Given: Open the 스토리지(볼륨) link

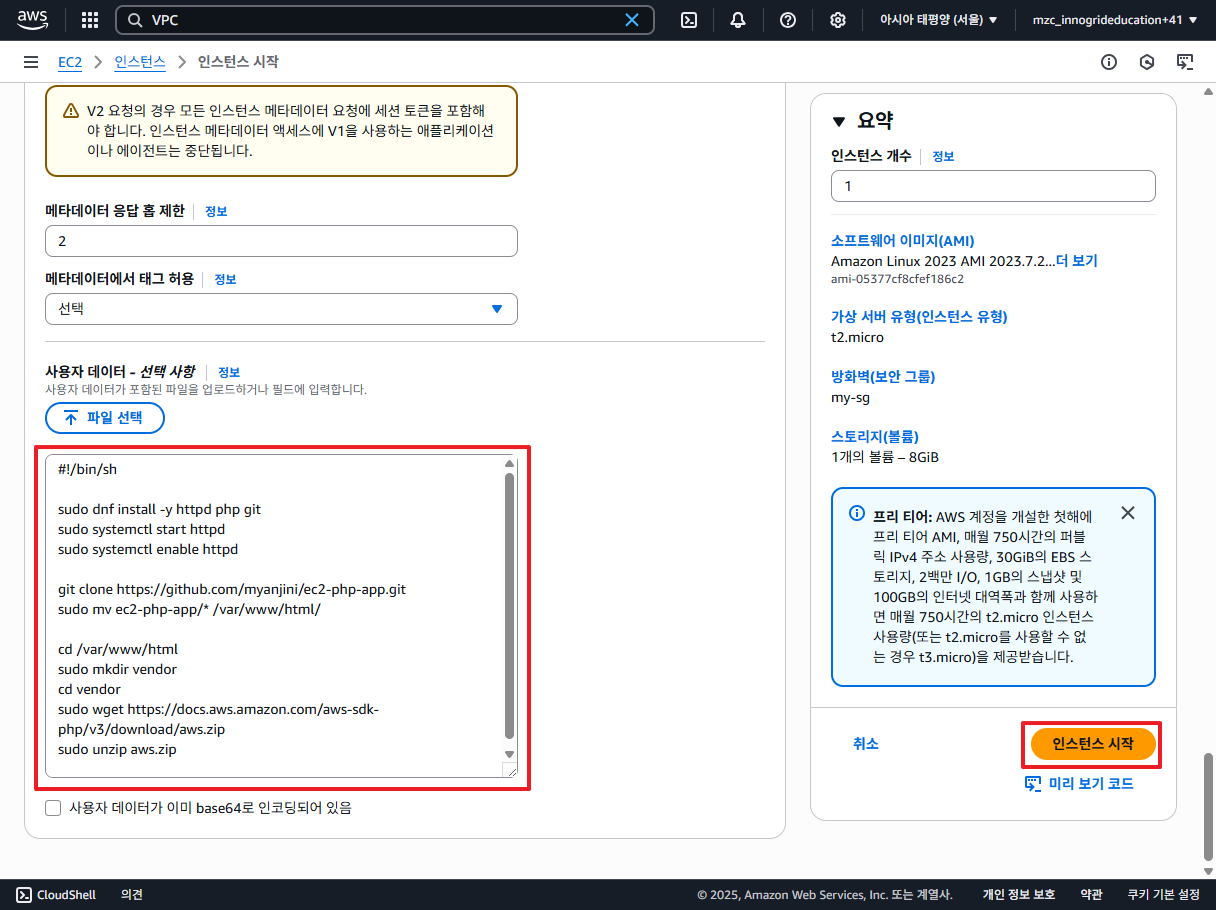Looking at the screenshot, I should (874, 437).
